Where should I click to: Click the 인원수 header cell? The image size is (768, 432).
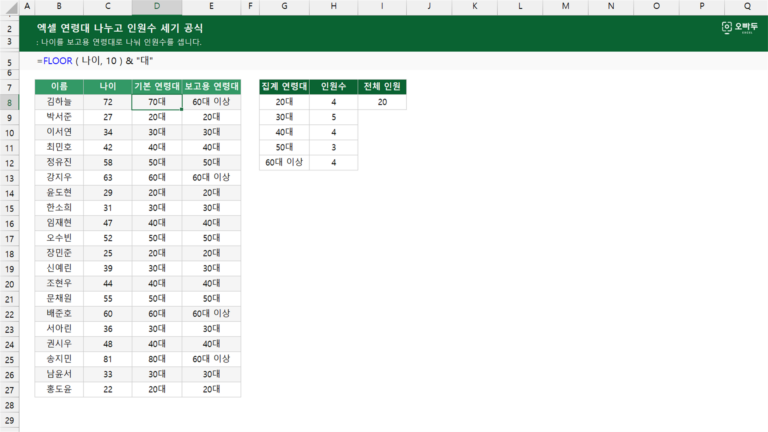(x=334, y=87)
